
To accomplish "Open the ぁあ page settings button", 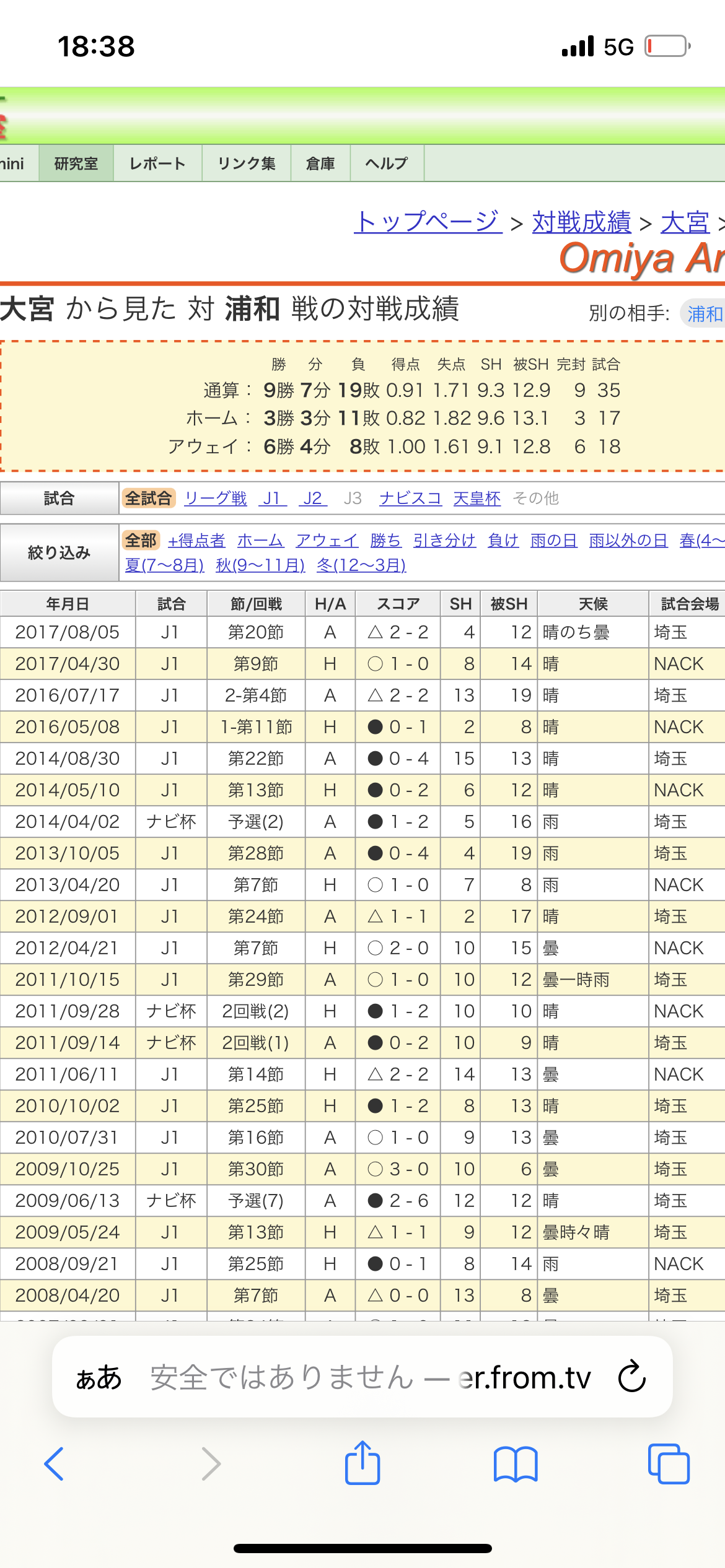I will click(99, 1377).
